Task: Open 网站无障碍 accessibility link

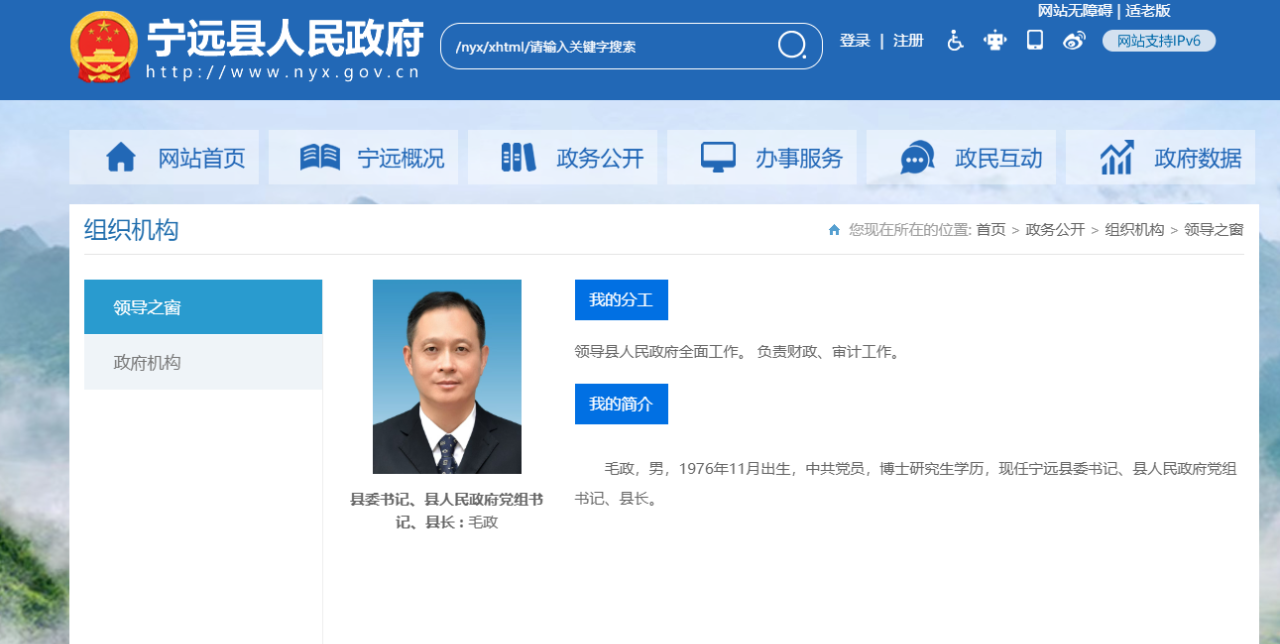Action: [1074, 11]
